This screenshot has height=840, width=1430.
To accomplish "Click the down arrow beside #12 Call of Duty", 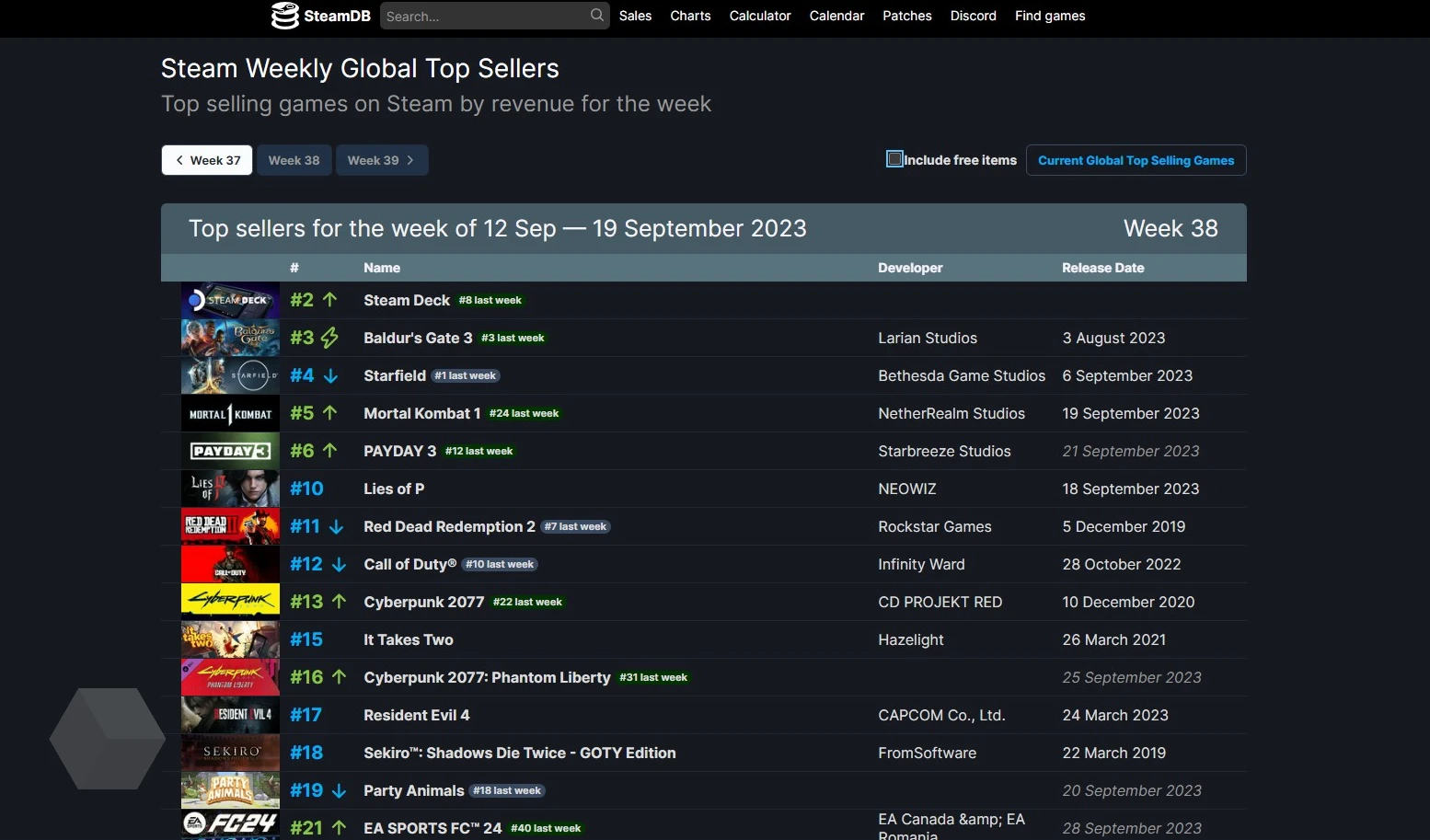I will pos(339,564).
